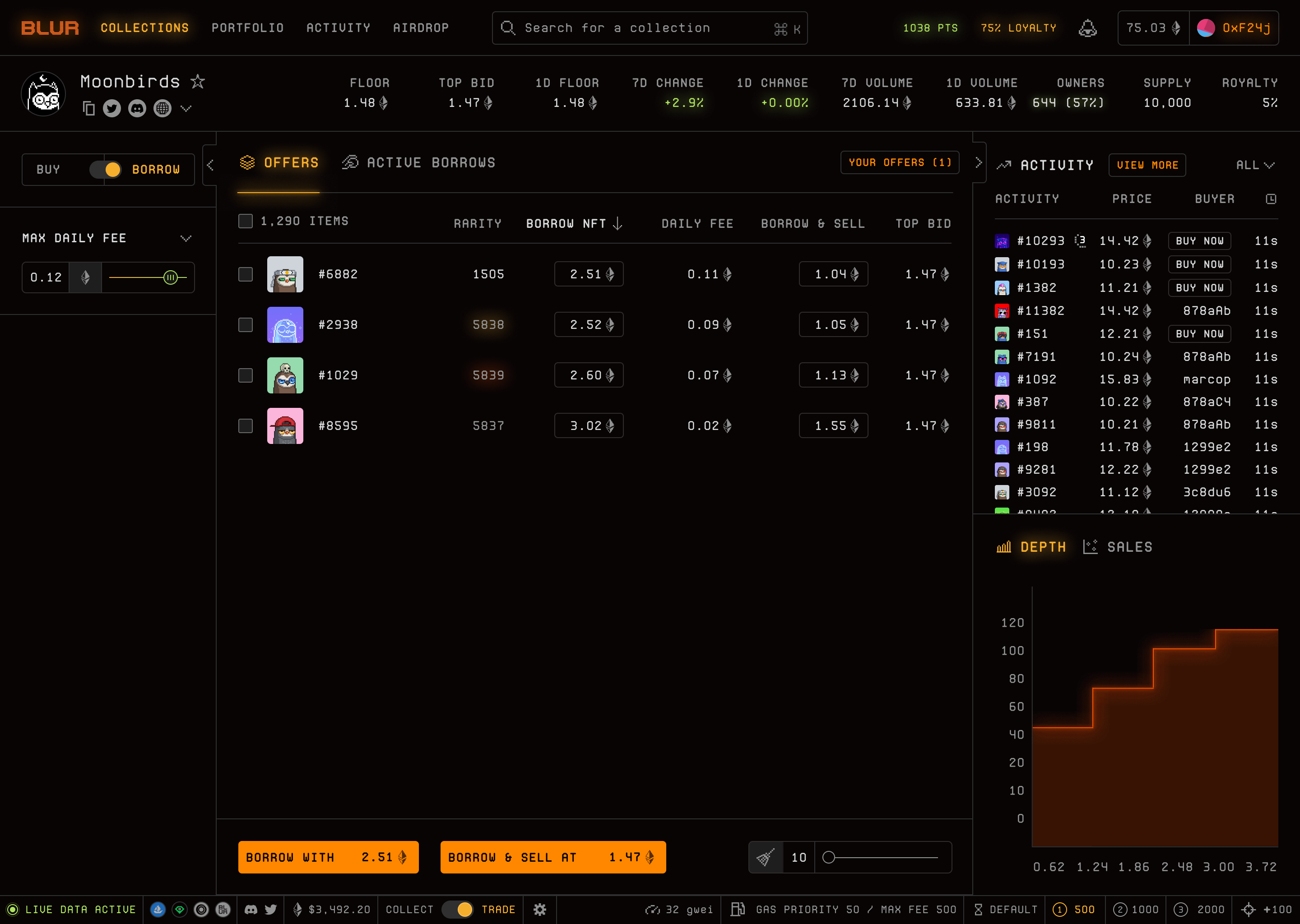Select checkbox for item #2938
The image size is (1300, 924).
[x=245, y=325]
